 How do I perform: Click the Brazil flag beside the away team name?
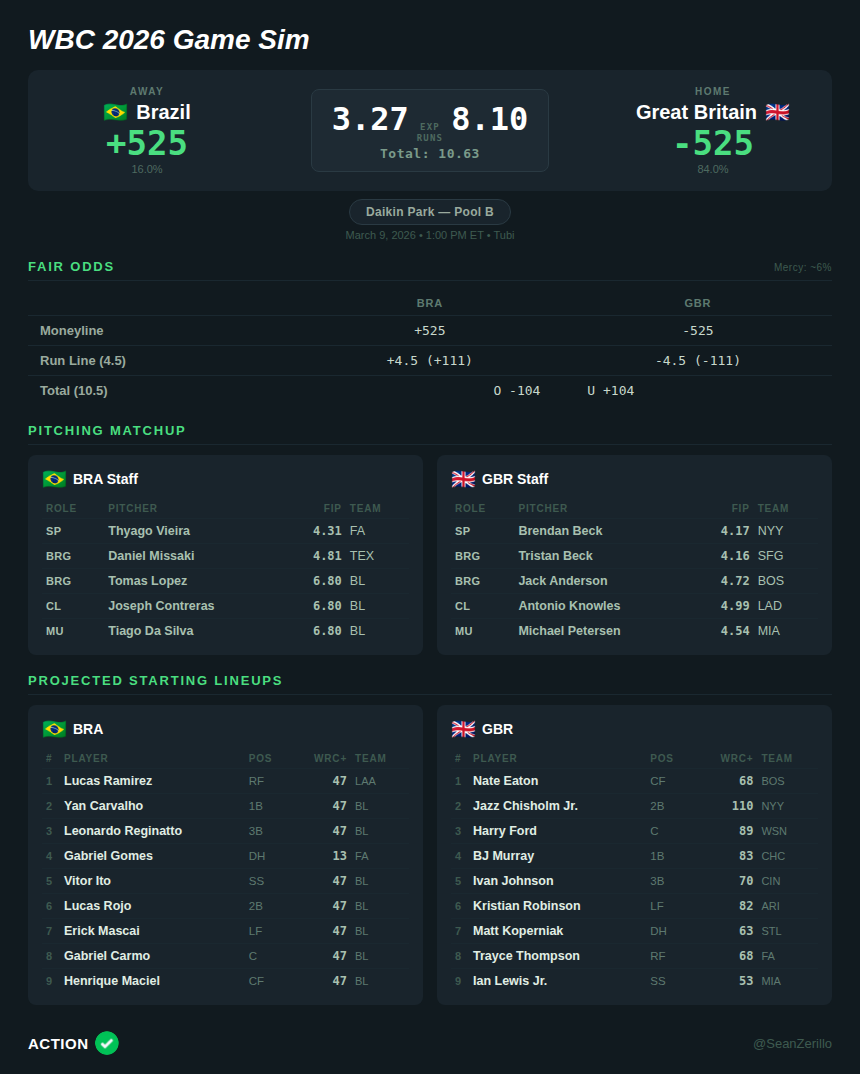(x=115, y=112)
